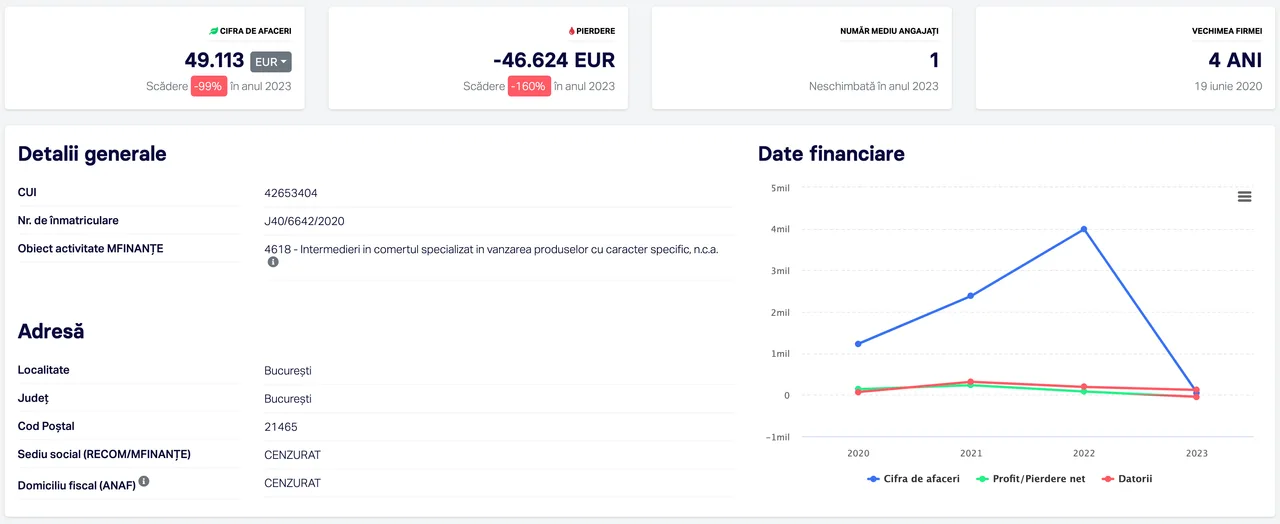Click the info icon next to Domiciliu fiscal (ANAF)
This screenshot has height=524, width=1280.
pos(144,481)
